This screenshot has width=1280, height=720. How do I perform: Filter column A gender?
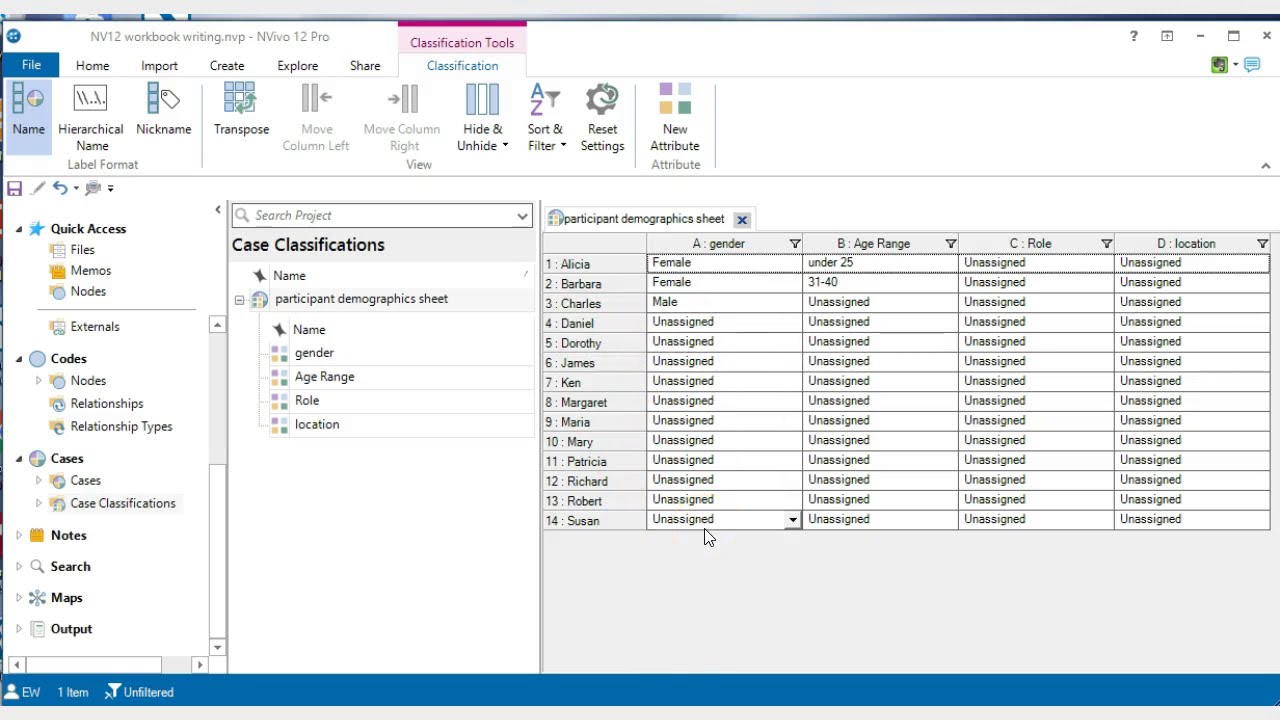795,244
